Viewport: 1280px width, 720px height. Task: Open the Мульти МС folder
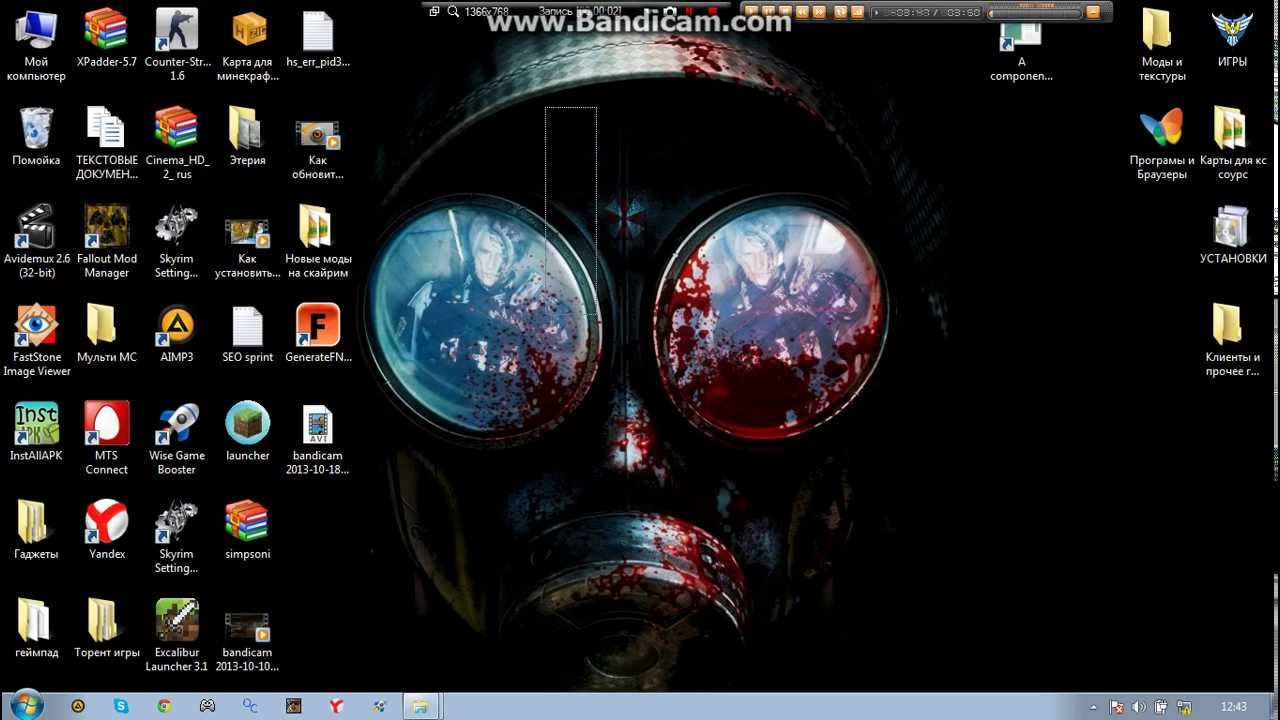pos(106,333)
